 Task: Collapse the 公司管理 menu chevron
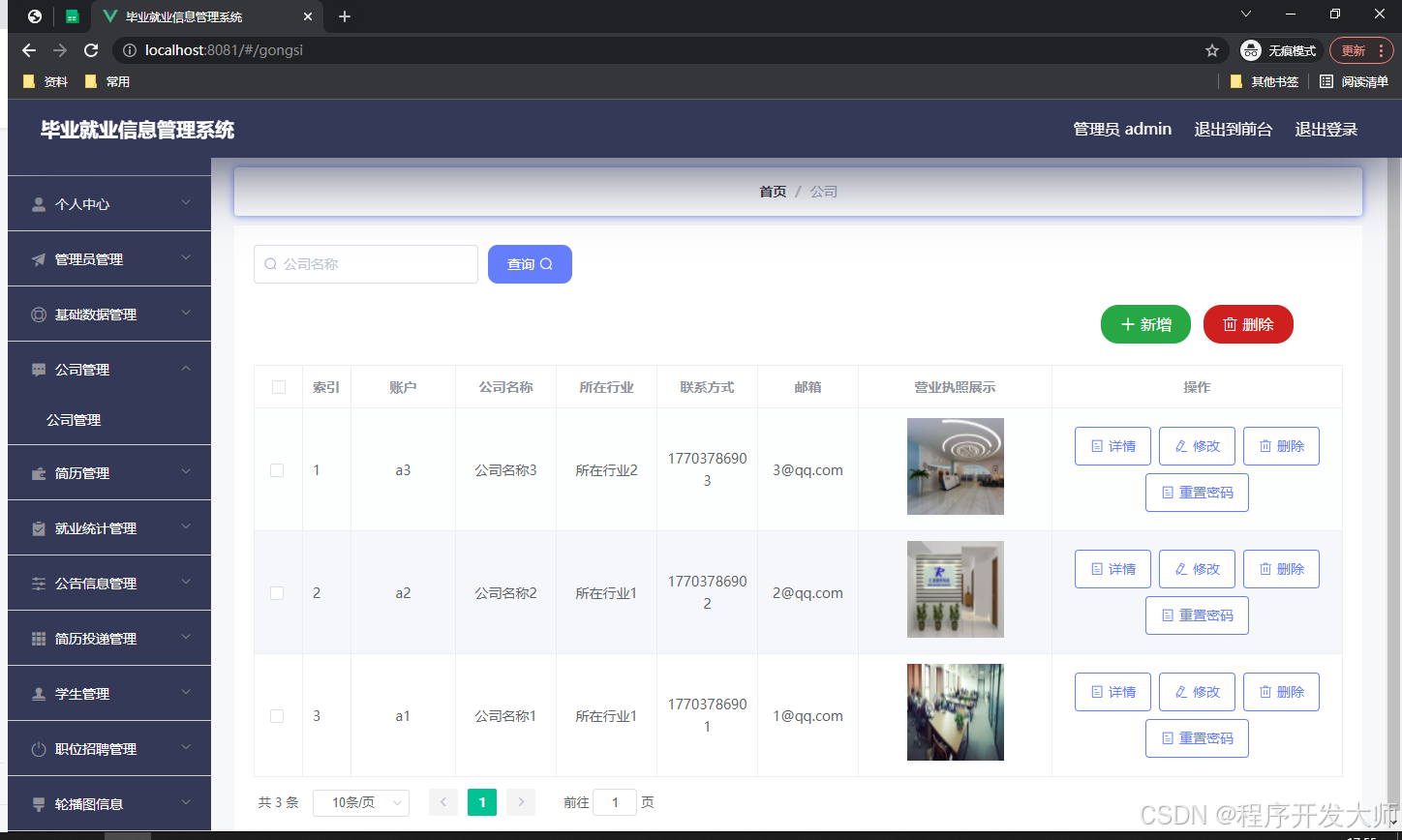click(187, 368)
